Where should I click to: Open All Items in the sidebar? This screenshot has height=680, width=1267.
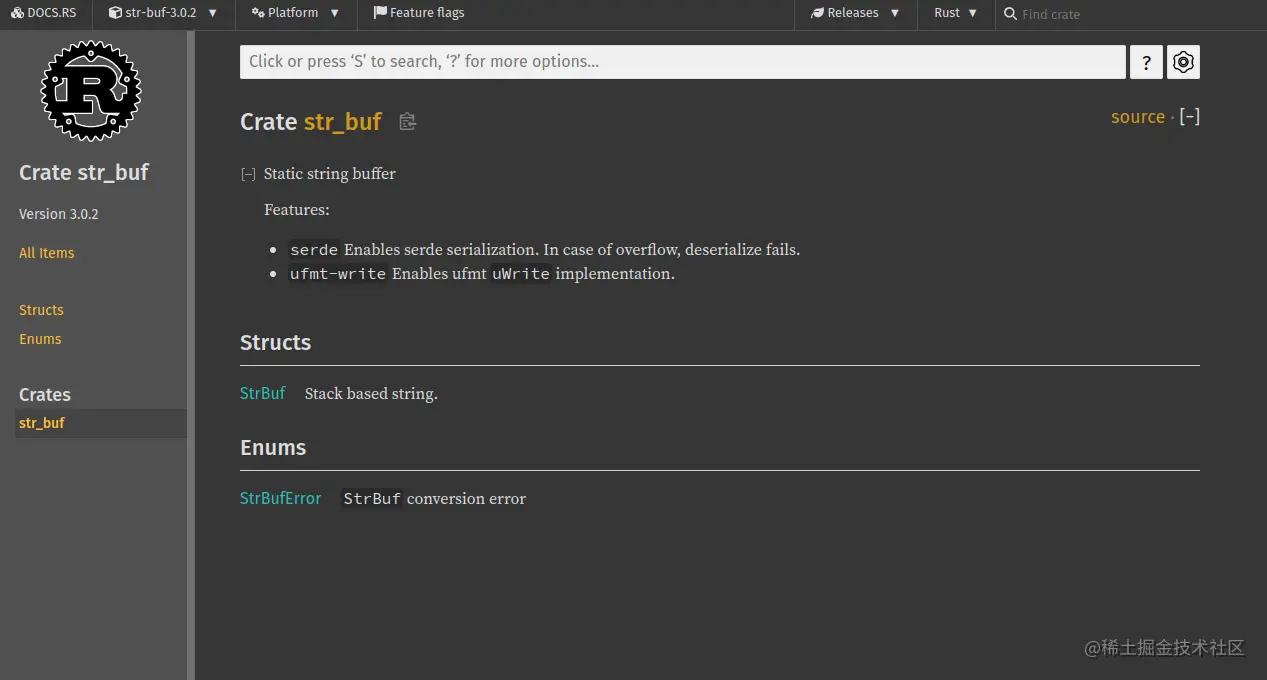click(47, 253)
